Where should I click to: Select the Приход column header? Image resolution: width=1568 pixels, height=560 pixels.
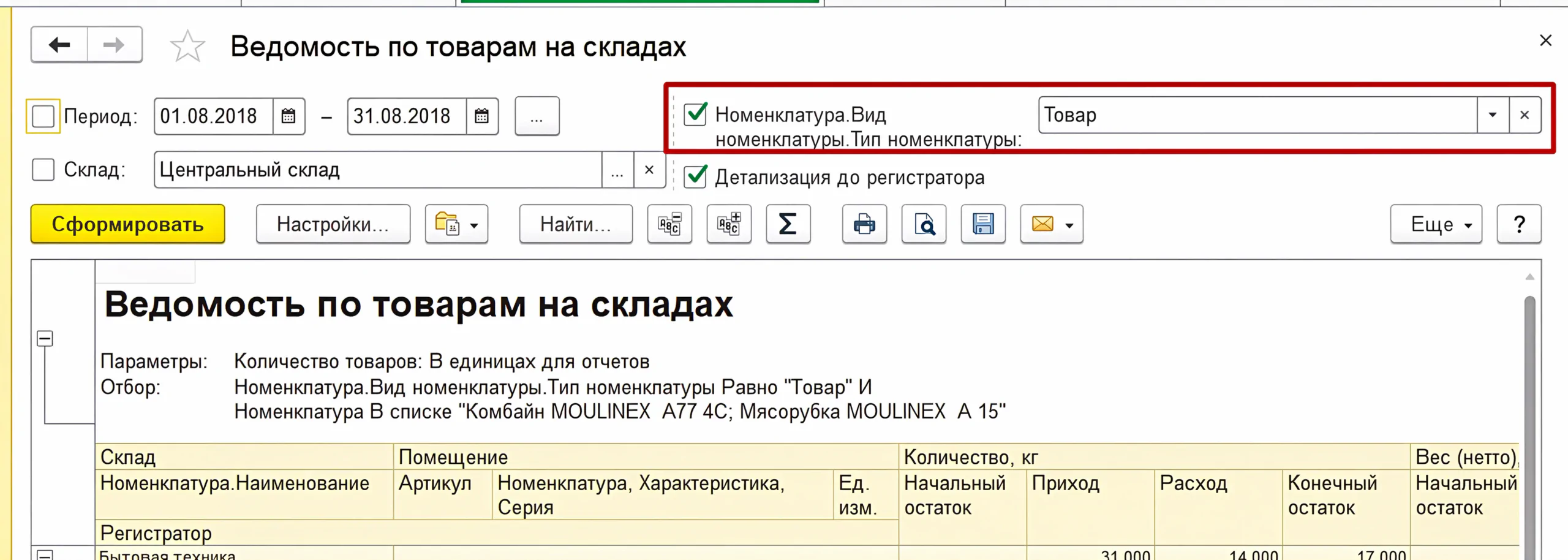click(1091, 507)
